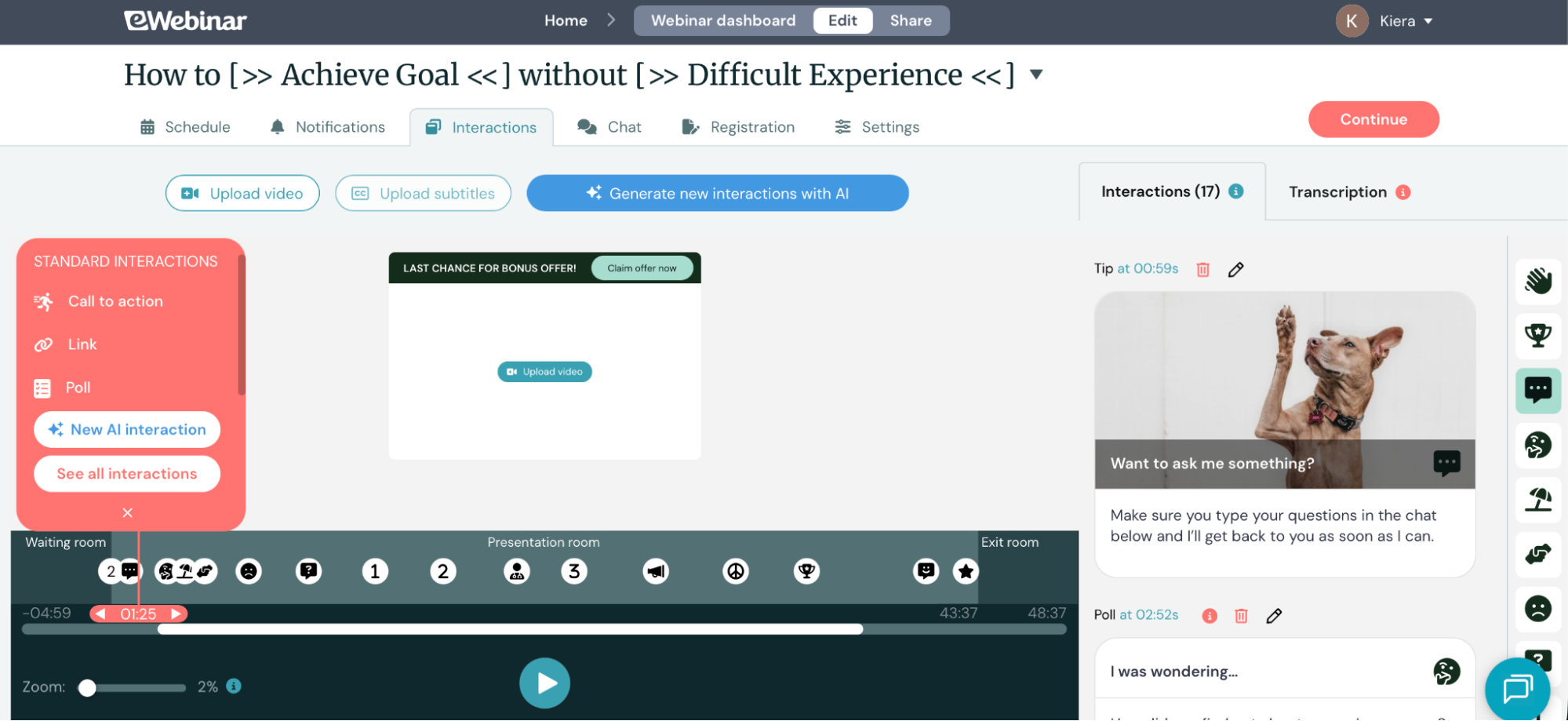Select the waving hand interaction icon
Viewport: 1568px width, 721px height.
pyautogui.click(x=1537, y=281)
